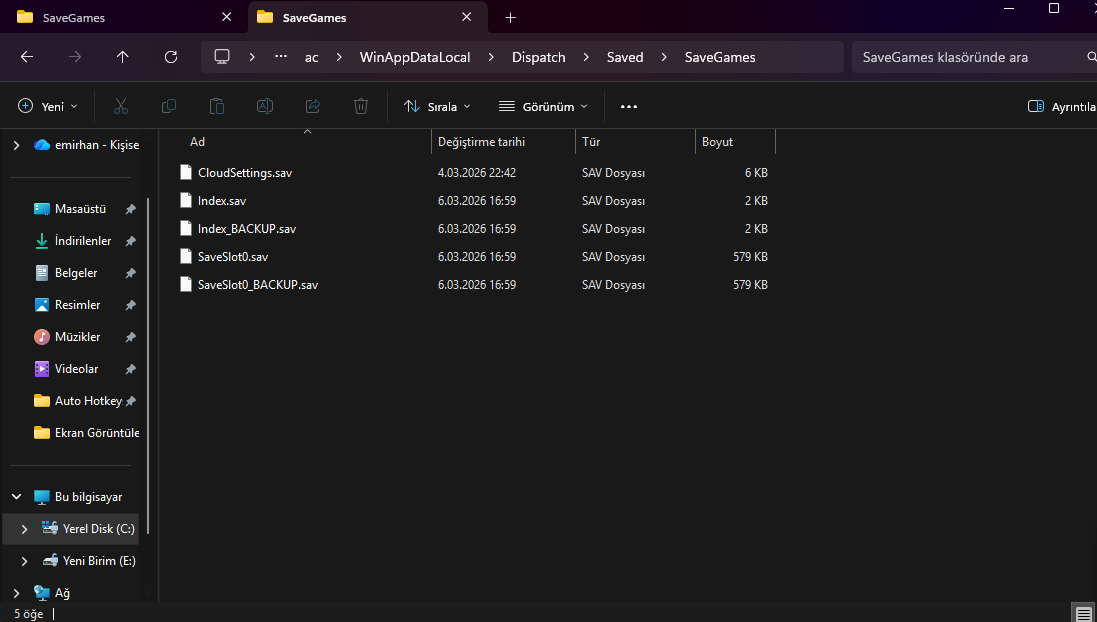Viewport: 1097px width, 622px height.
Task: Open the Sırala sort dropdown
Action: [x=437, y=106]
